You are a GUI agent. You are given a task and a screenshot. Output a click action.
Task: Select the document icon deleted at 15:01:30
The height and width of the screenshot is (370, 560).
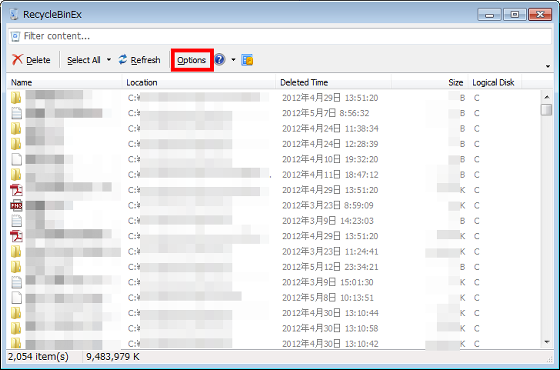coord(16,282)
